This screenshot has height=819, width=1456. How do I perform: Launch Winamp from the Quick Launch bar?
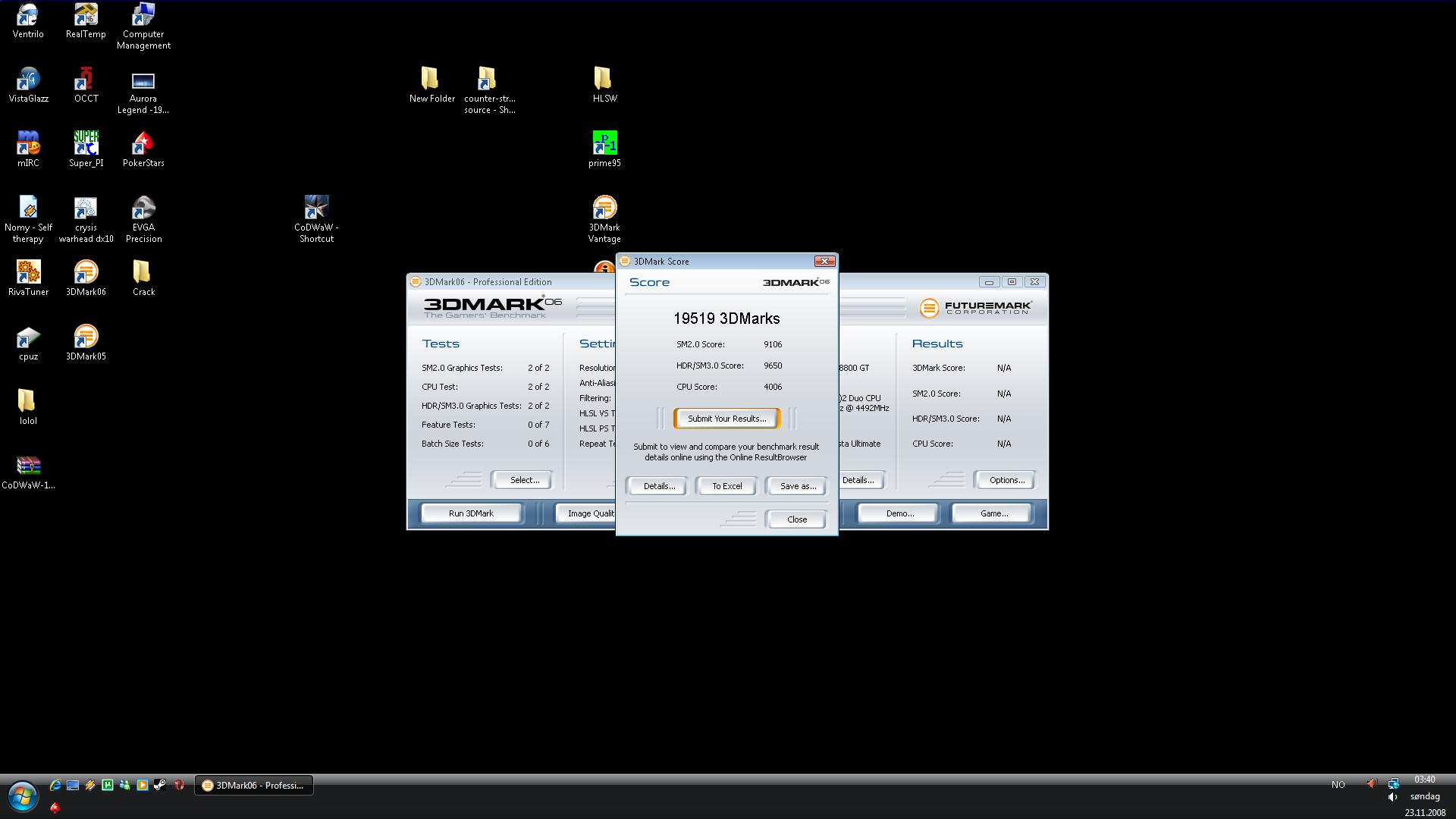[90, 786]
